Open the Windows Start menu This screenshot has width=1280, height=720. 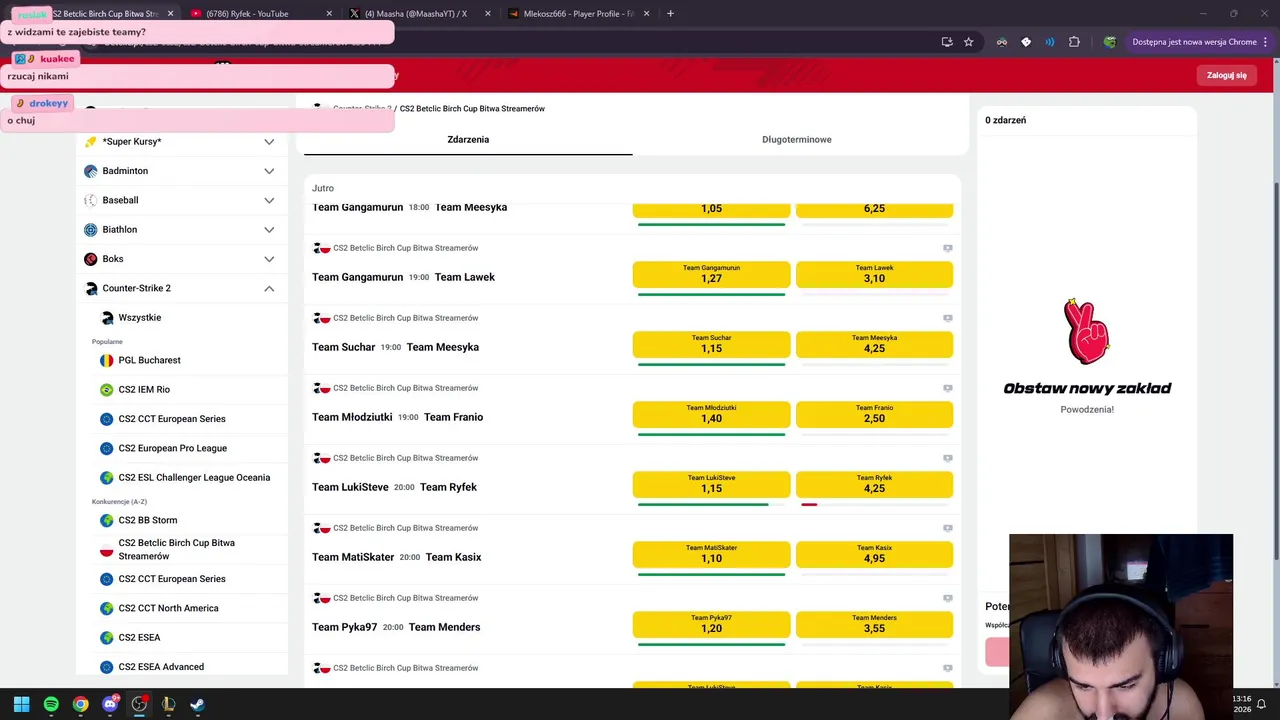pos(21,704)
